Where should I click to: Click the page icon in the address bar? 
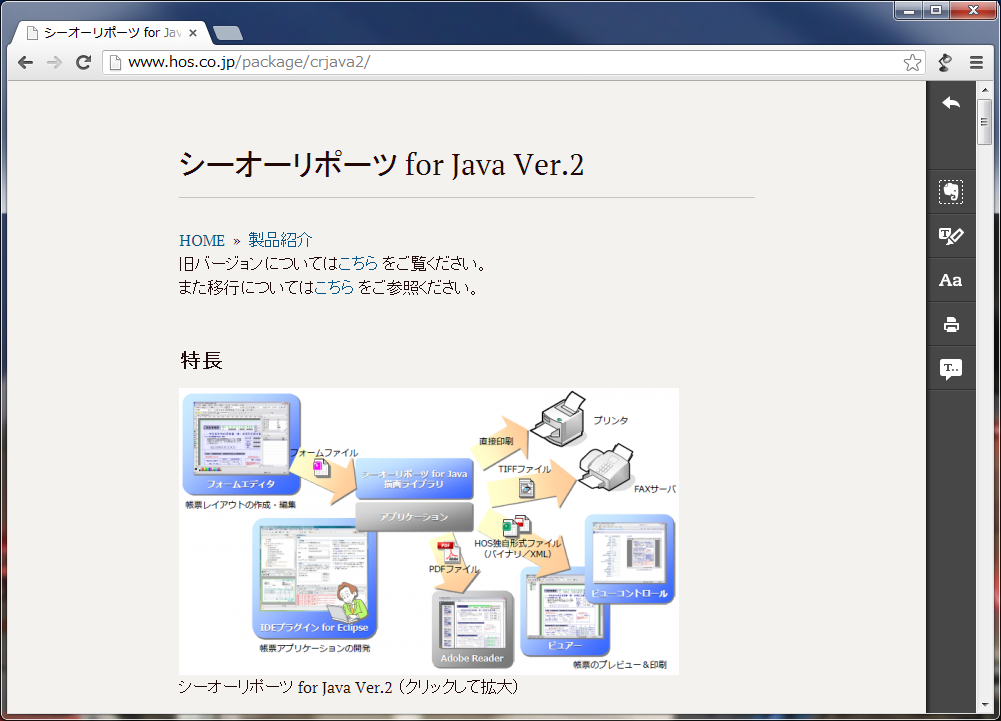pos(115,62)
